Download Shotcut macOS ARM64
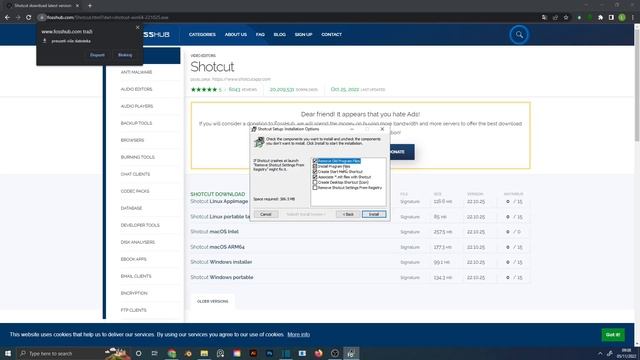 point(217,247)
